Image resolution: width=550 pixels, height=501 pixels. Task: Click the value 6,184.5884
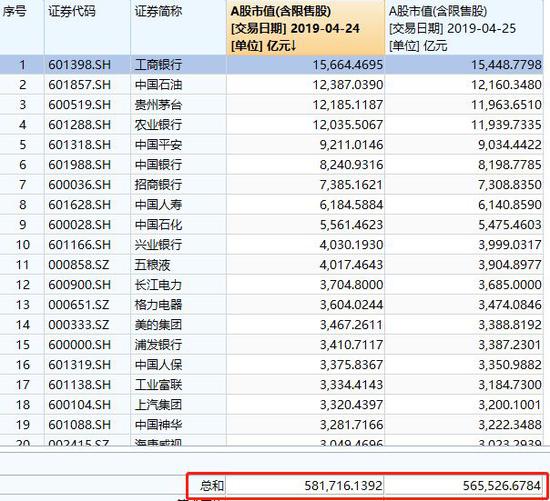351,205
